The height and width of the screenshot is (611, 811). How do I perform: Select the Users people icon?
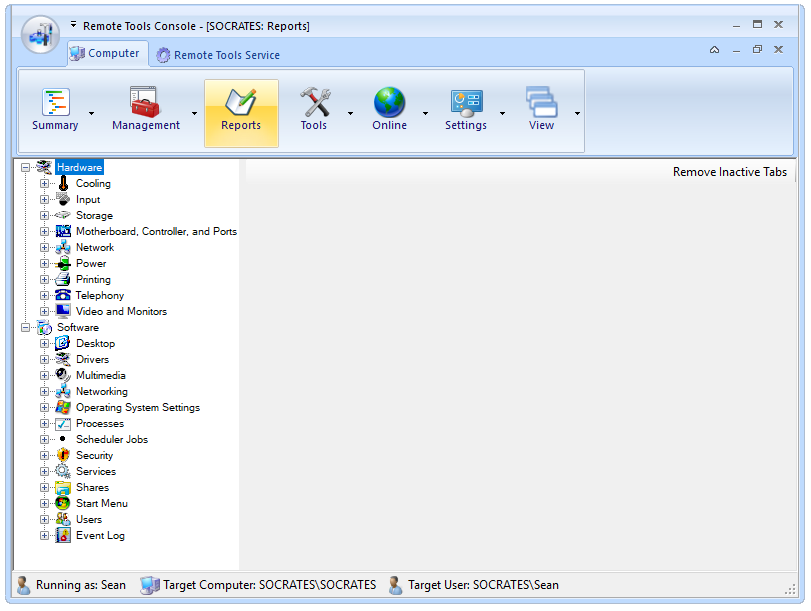pyautogui.click(x=63, y=519)
